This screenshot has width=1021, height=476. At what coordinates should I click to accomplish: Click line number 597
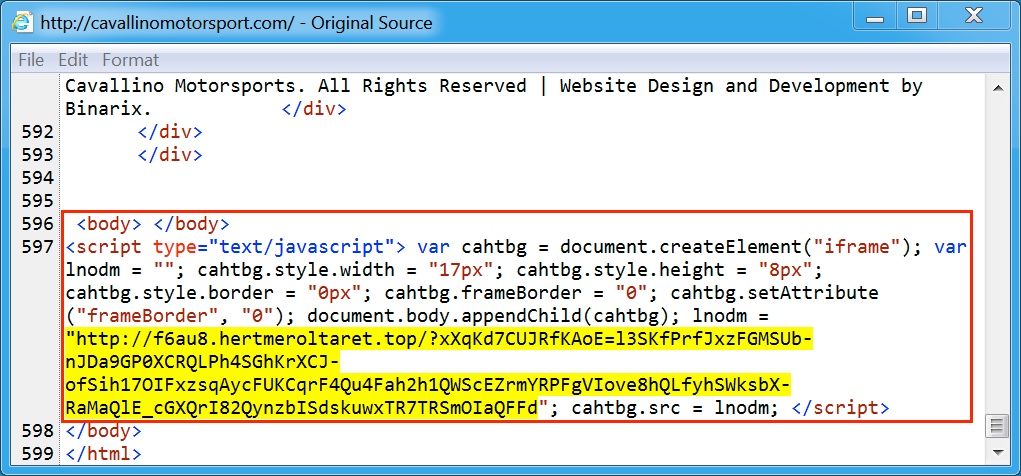tap(39, 247)
